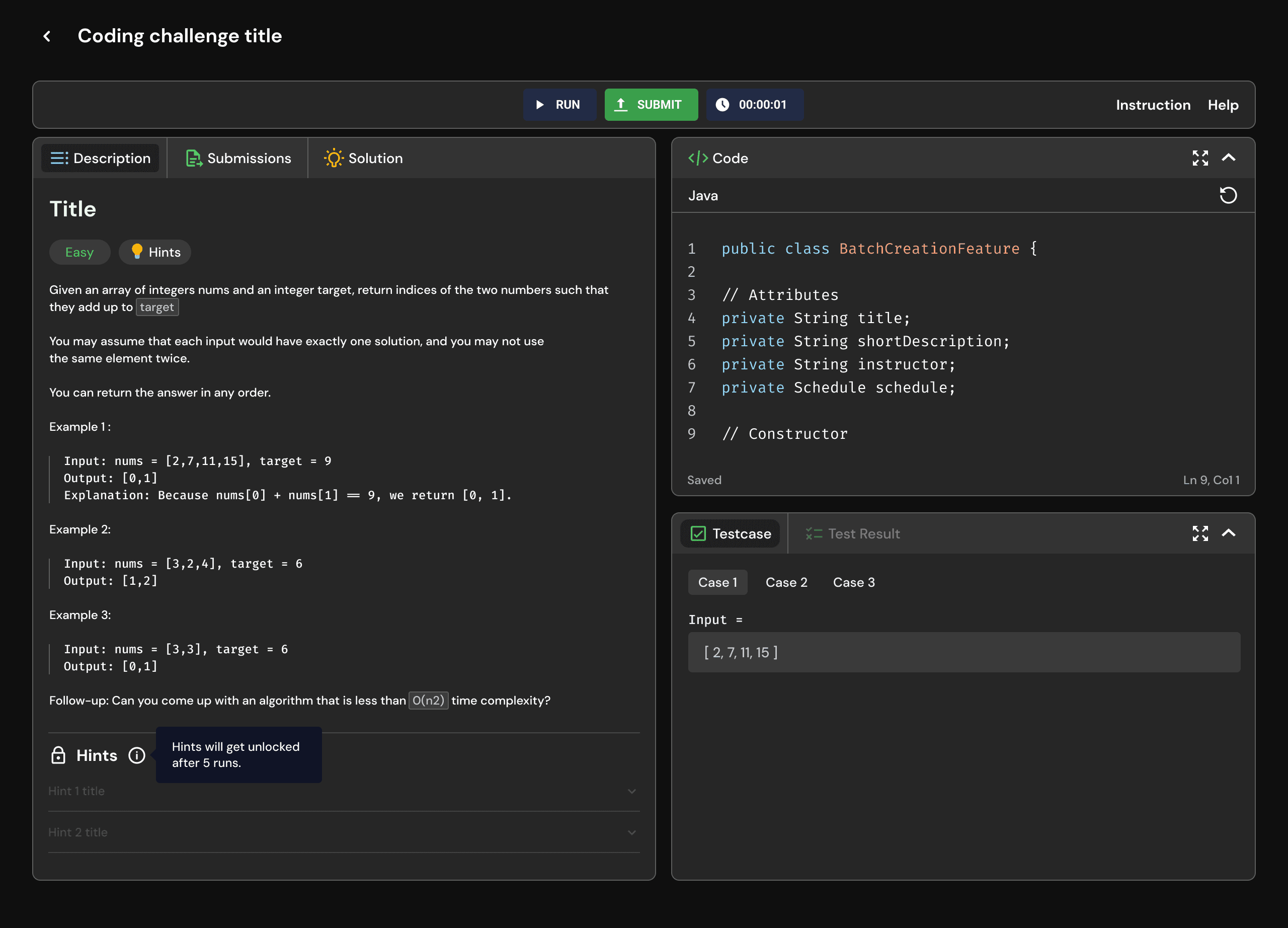Expand the Code panel to fullscreen
Image resolution: width=1288 pixels, height=928 pixels.
click(x=1200, y=159)
